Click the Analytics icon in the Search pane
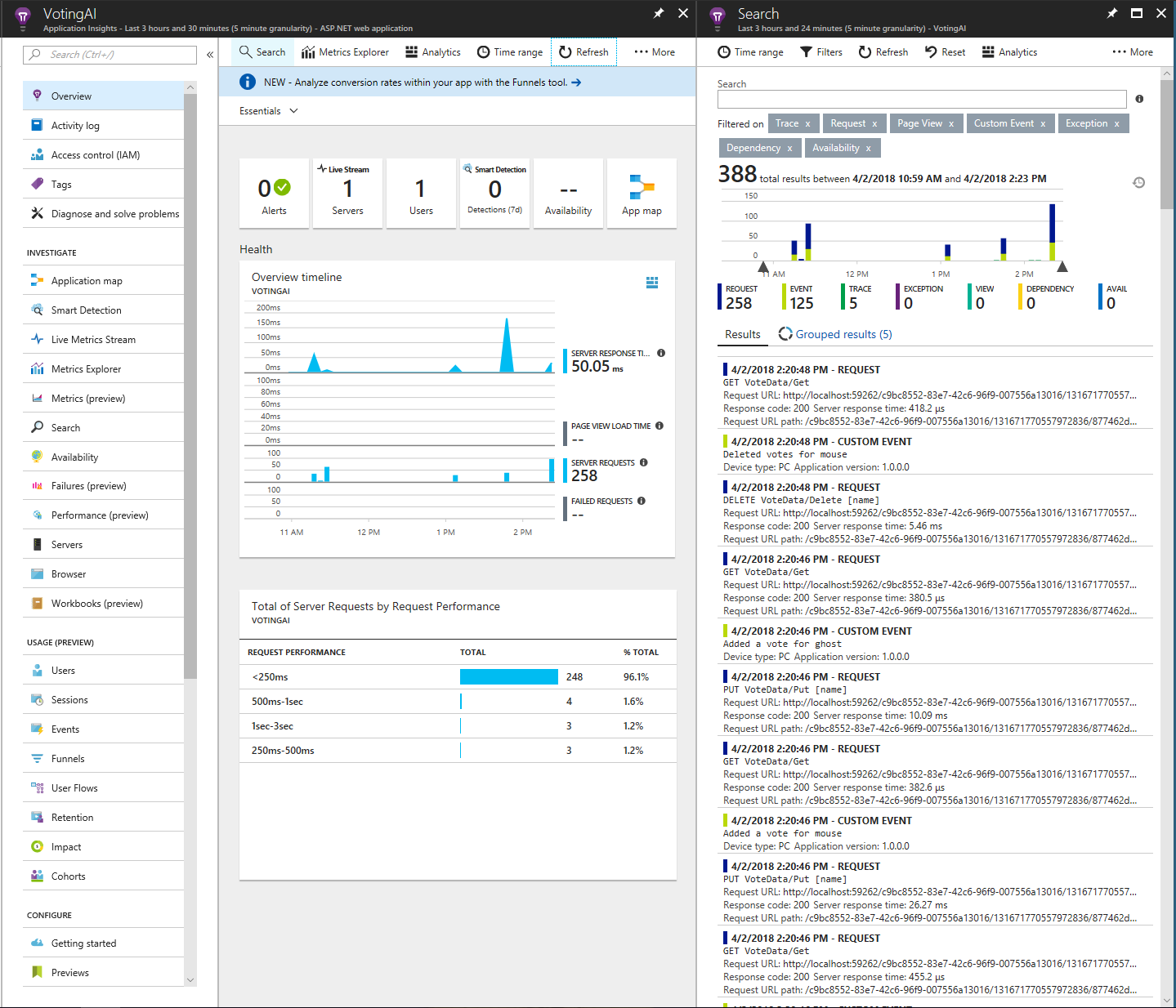This screenshot has height=1008, width=1176. coord(1008,51)
